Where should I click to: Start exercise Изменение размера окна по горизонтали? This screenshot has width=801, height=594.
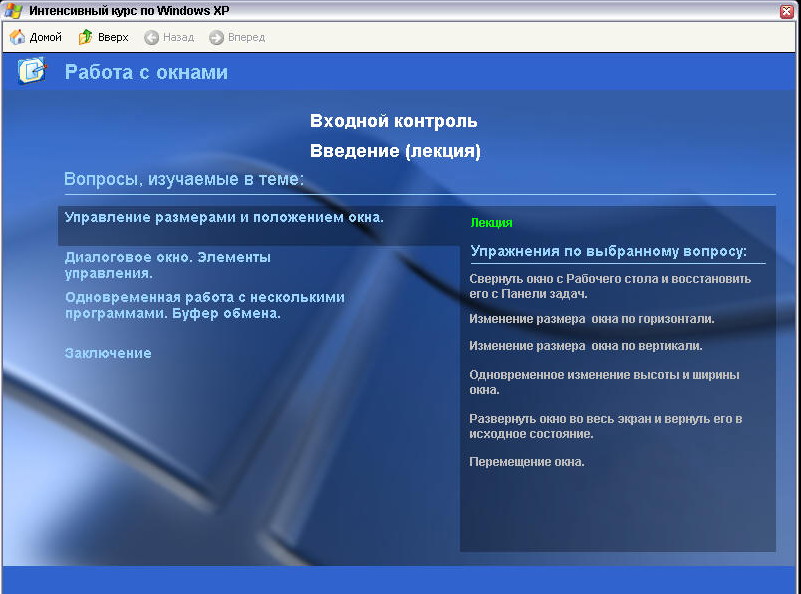[x=592, y=319]
